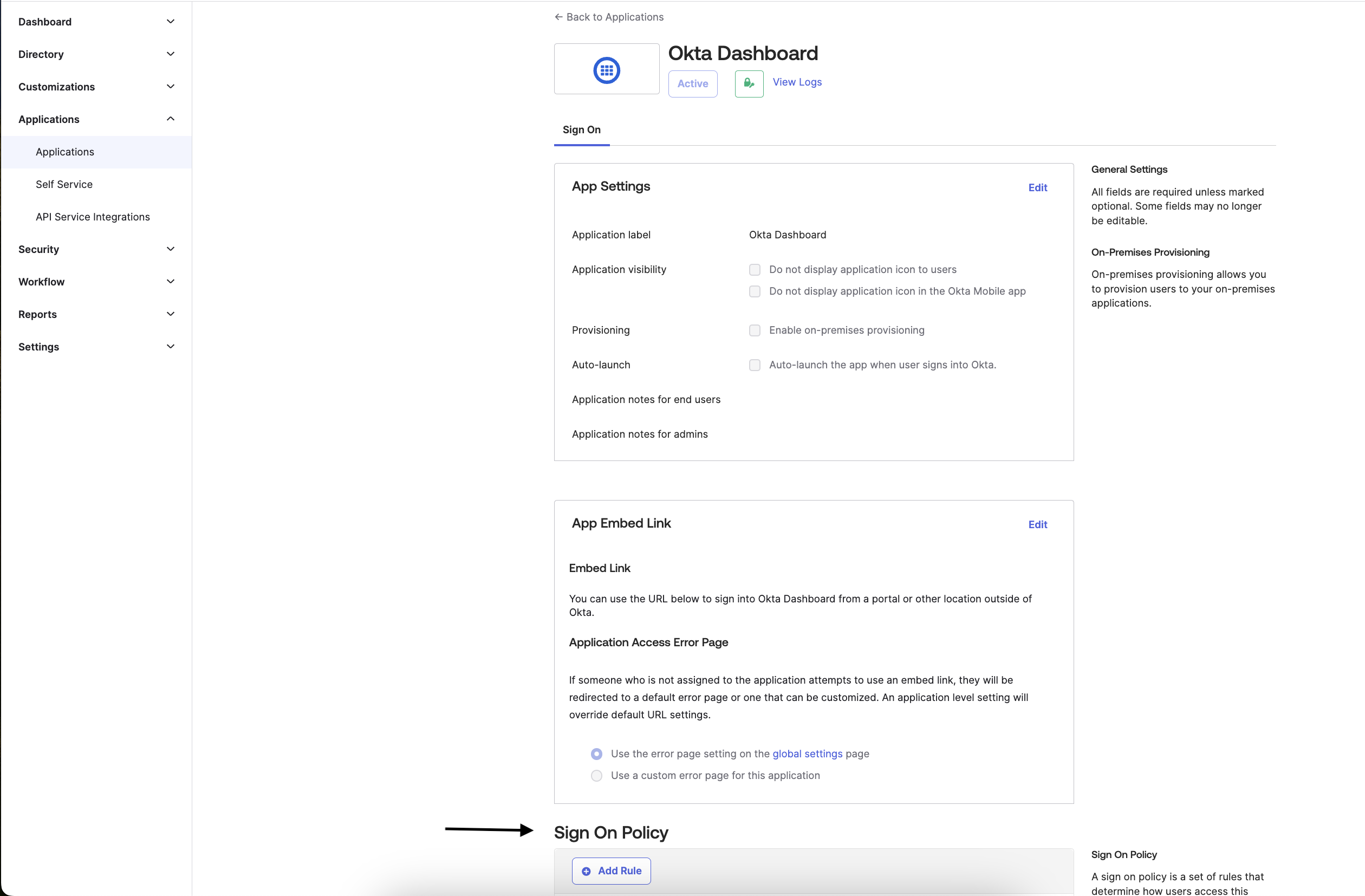Enable on-premises provisioning checkbox

755,330
